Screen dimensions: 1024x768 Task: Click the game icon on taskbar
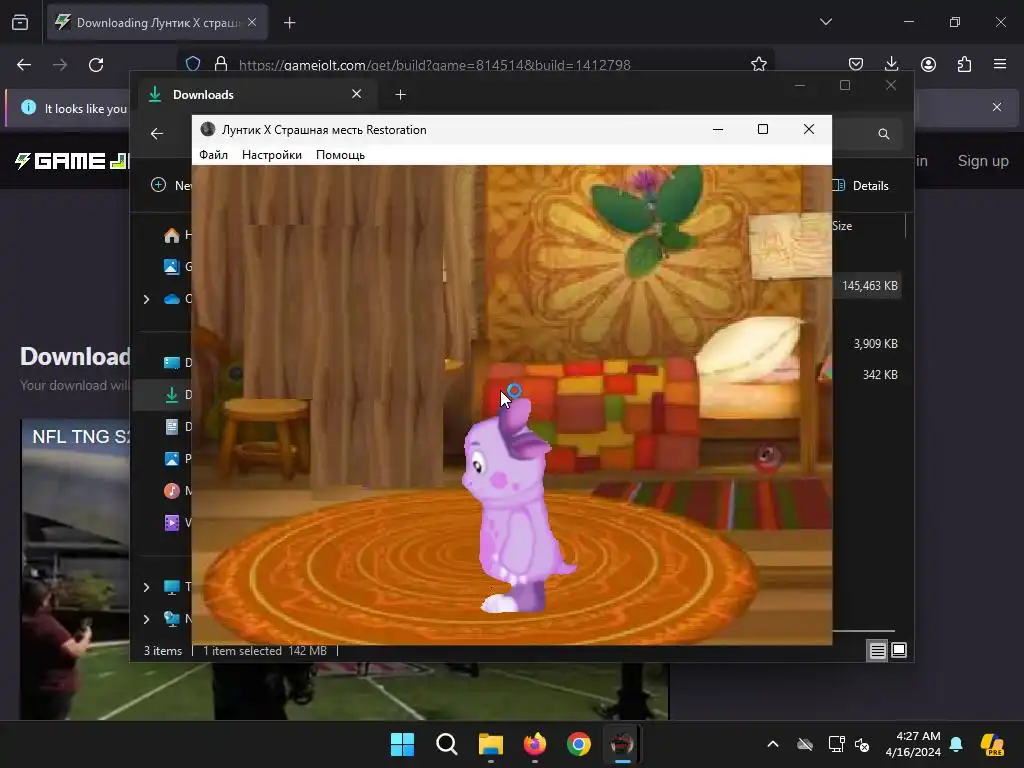622,744
